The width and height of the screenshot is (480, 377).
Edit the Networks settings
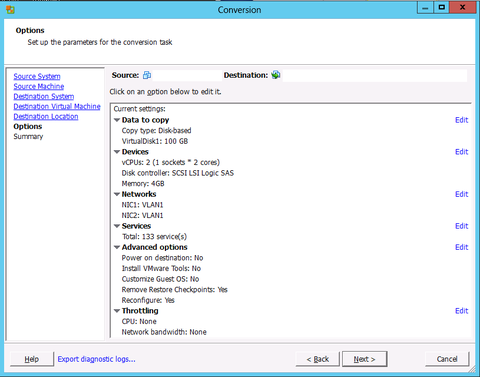coord(462,194)
